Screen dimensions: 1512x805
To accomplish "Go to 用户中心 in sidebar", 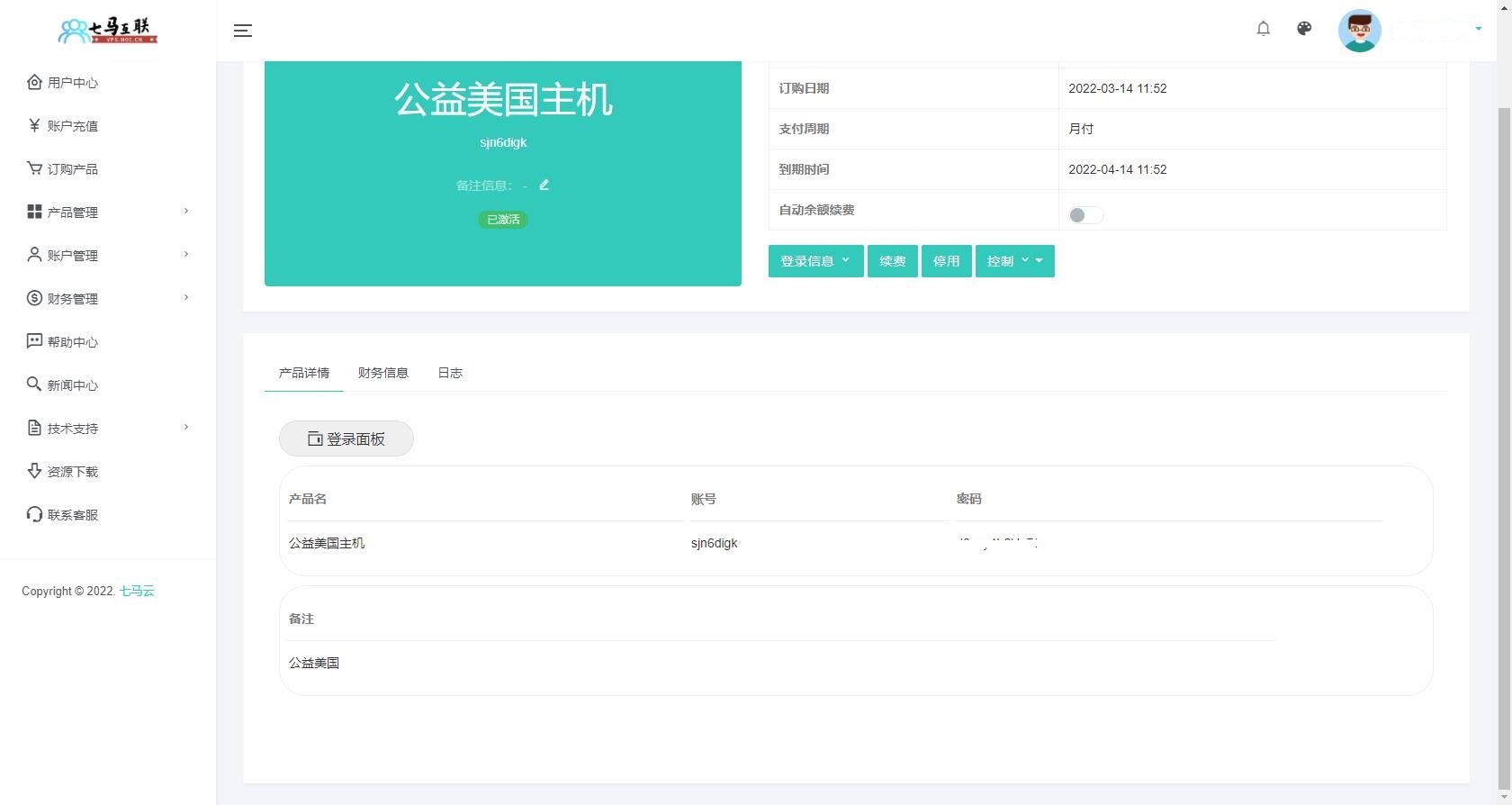I will click(73, 83).
